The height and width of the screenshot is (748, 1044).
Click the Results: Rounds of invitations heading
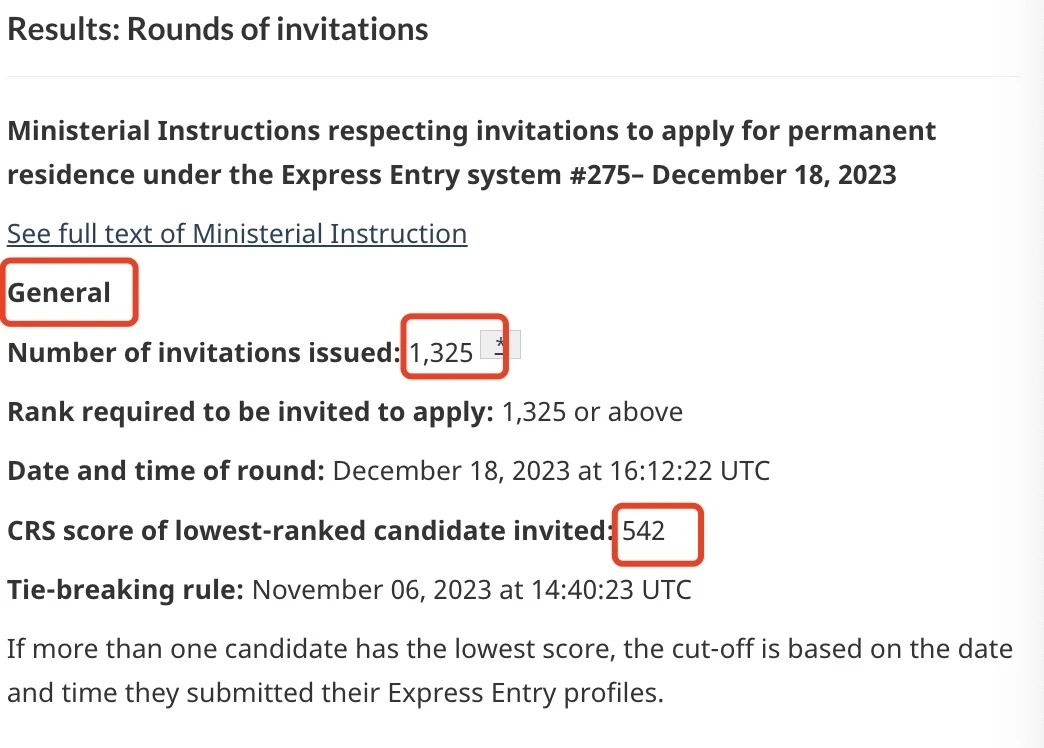217,29
